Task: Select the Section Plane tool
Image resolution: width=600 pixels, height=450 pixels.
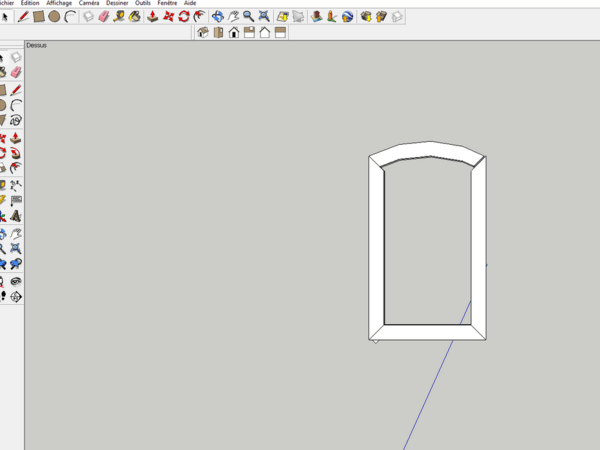Action: (17, 297)
